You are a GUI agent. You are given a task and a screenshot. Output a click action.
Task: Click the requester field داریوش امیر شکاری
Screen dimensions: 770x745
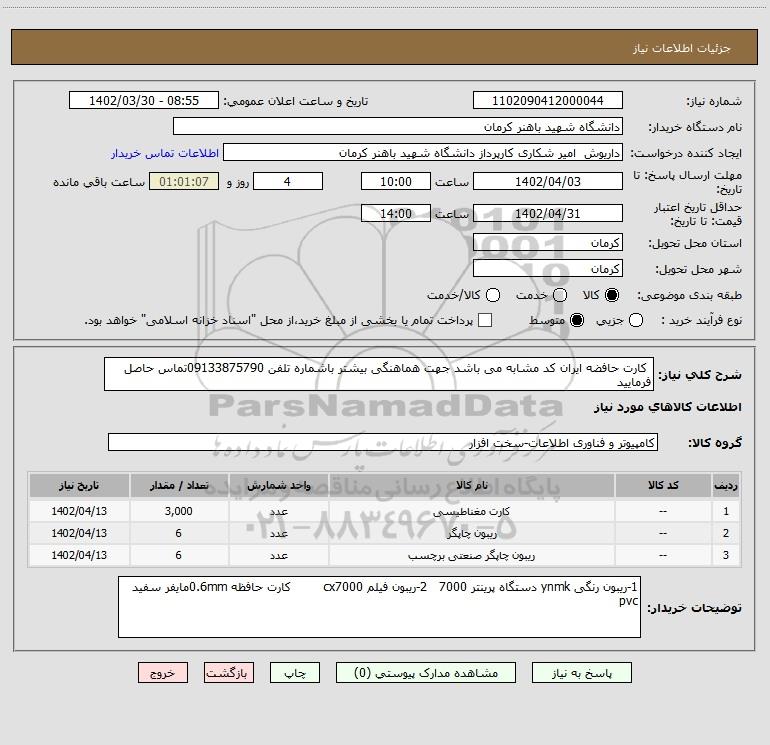coord(423,153)
